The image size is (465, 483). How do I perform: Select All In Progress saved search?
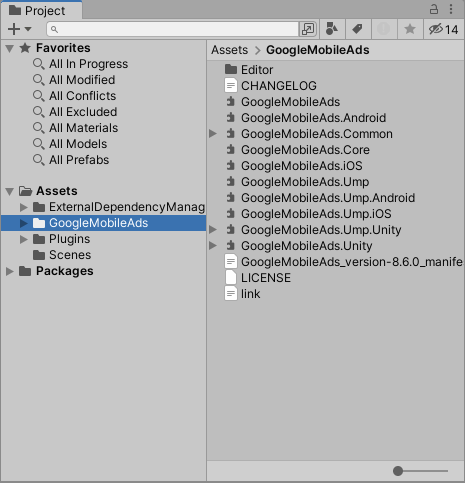88,64
